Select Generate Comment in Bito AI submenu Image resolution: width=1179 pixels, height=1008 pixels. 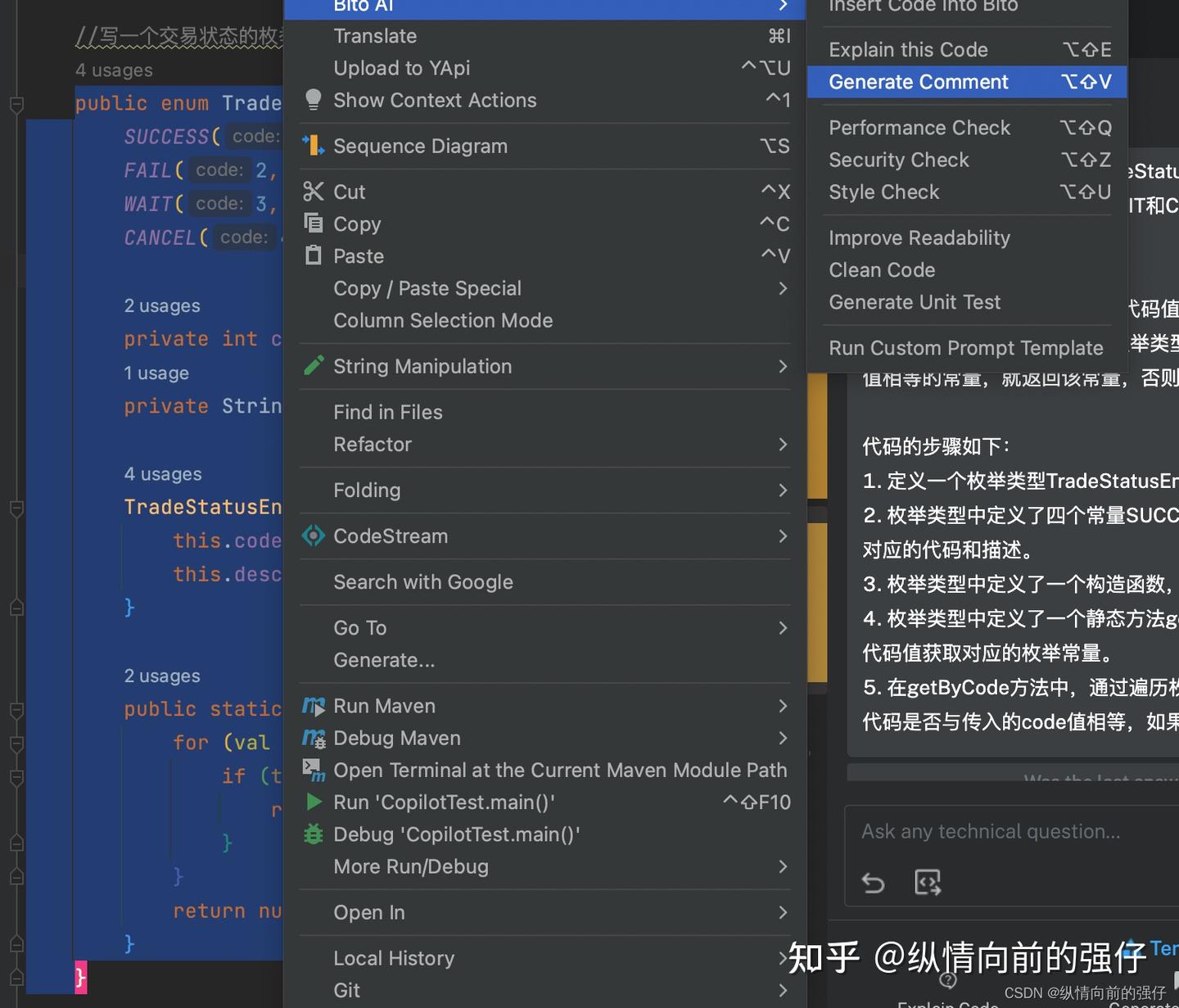[918, 82]
